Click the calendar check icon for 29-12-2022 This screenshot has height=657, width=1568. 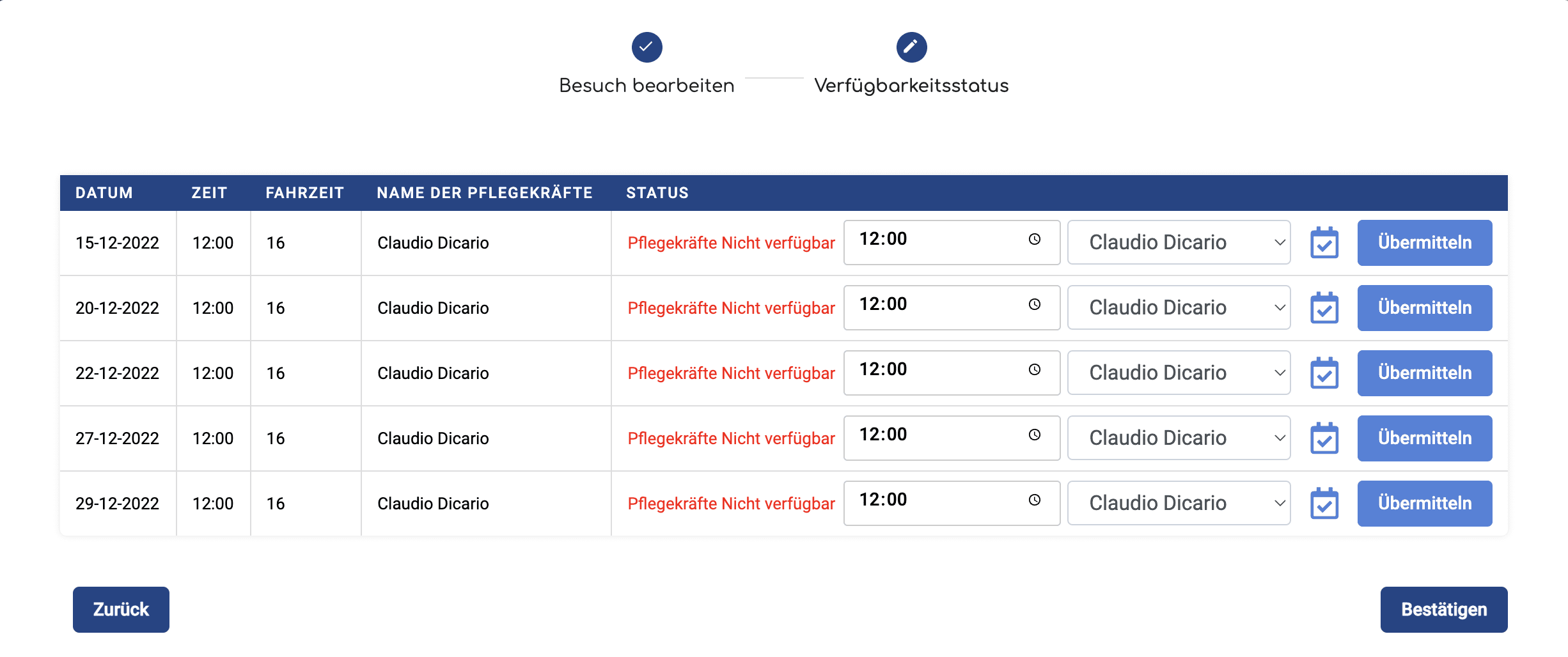tap(1324, 504)
